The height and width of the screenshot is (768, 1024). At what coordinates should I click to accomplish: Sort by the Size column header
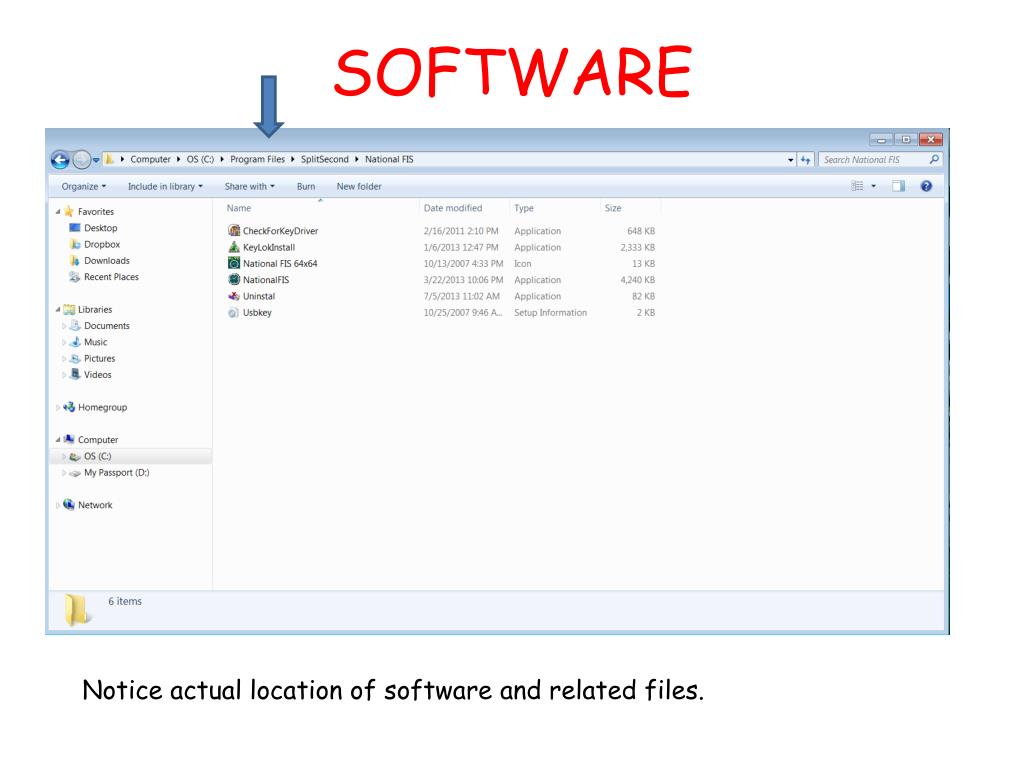point(613,208)
